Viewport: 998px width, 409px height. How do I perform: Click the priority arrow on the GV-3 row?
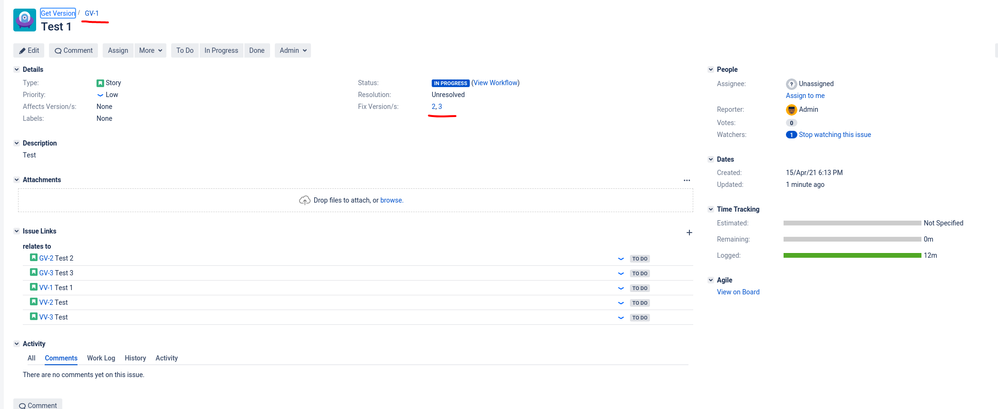[621, 274]
